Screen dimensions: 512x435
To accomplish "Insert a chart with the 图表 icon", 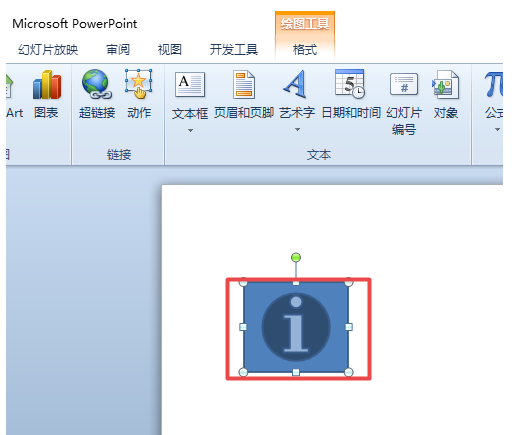I will [x=47, y=85].
